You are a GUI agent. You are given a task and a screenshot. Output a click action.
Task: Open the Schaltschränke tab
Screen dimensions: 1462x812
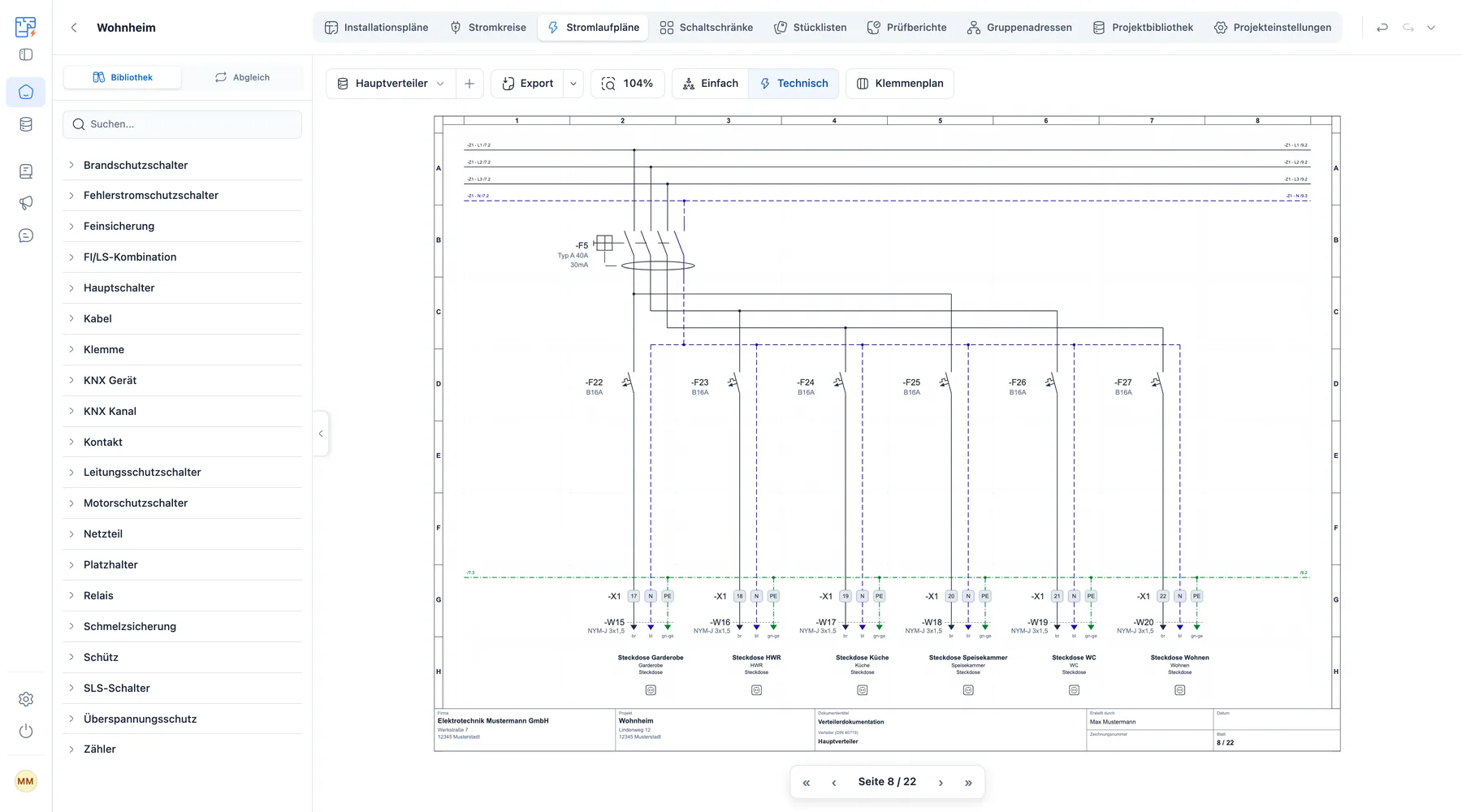click(706, 28)
